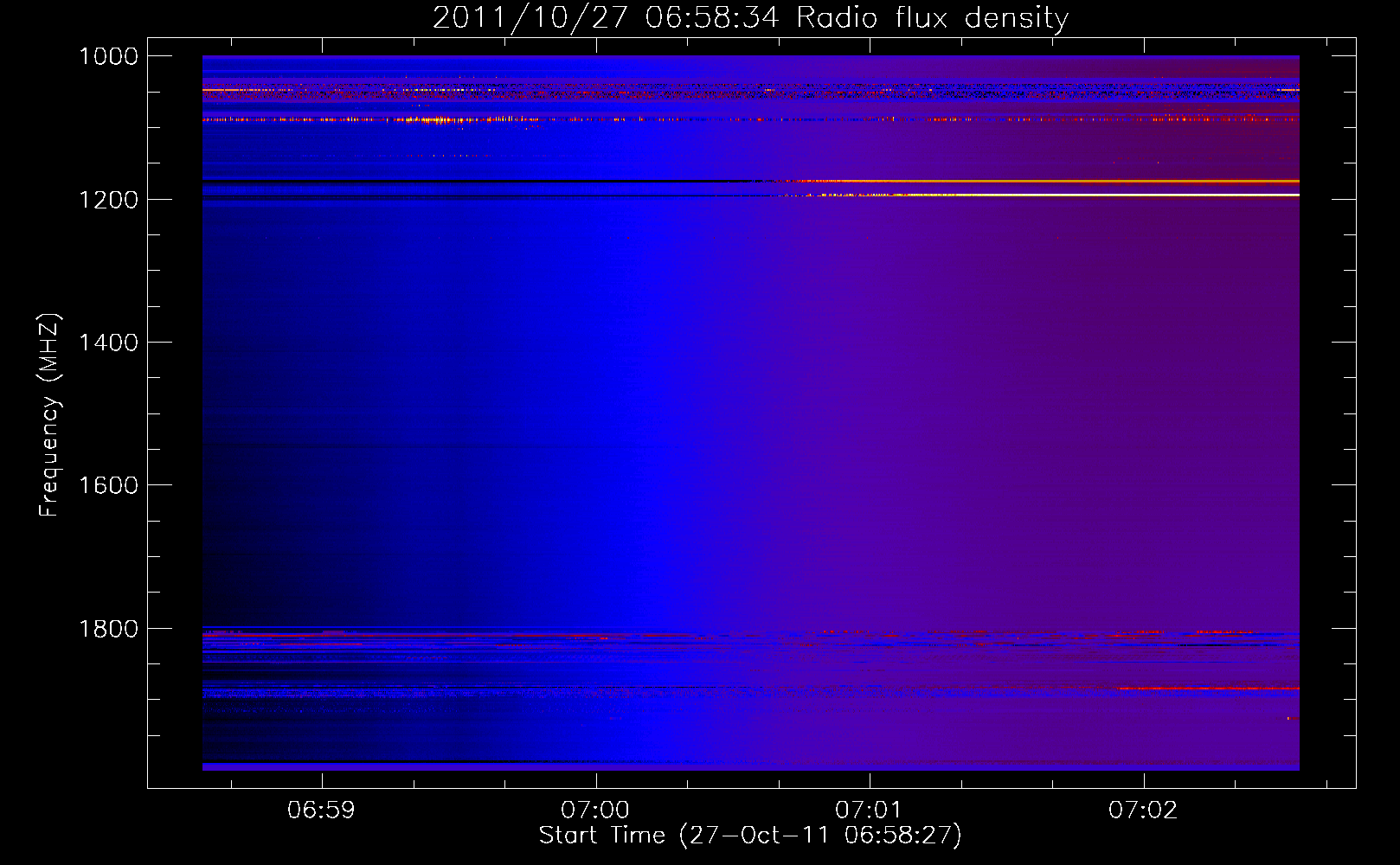1400x865 pixels.
Task: Click the 06:59 time tick label
Action: 321,811
